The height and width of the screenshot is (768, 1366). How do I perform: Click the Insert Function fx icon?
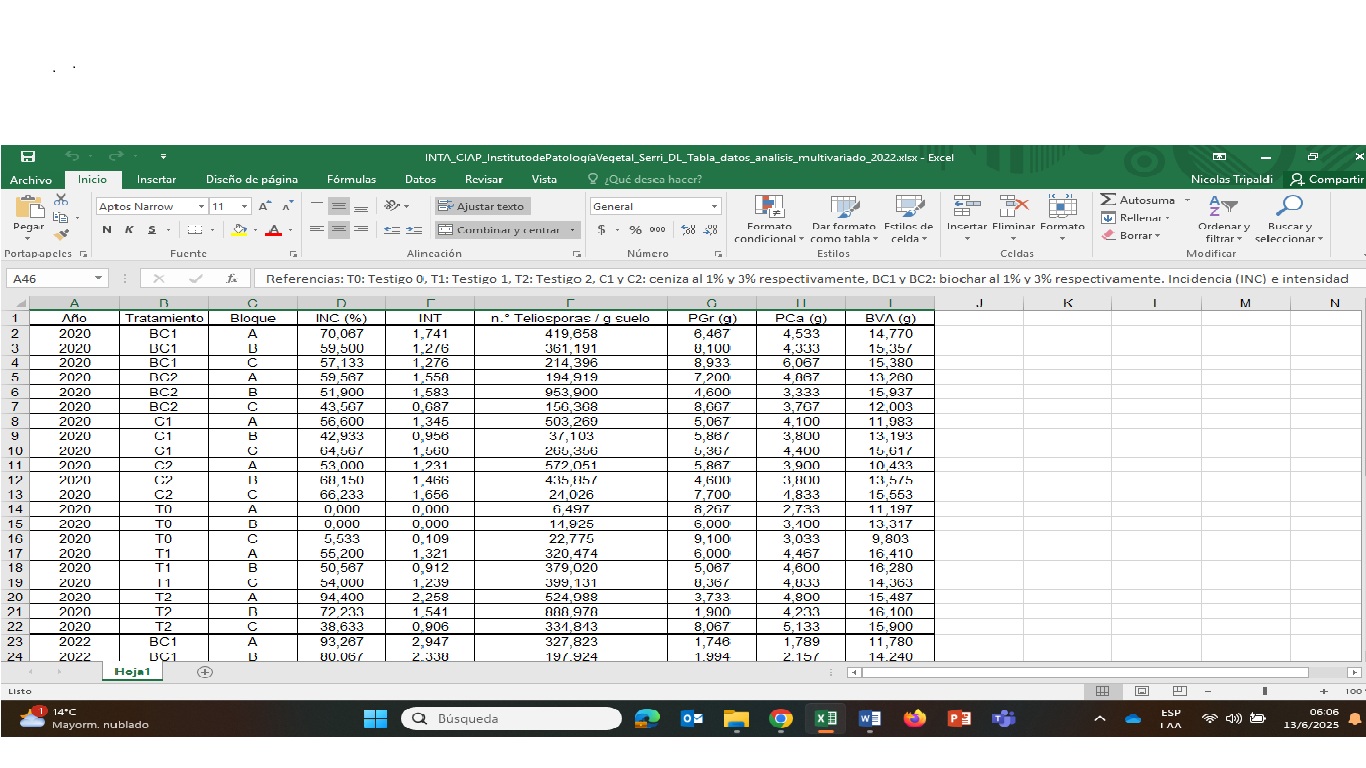[x=232, y=279]
